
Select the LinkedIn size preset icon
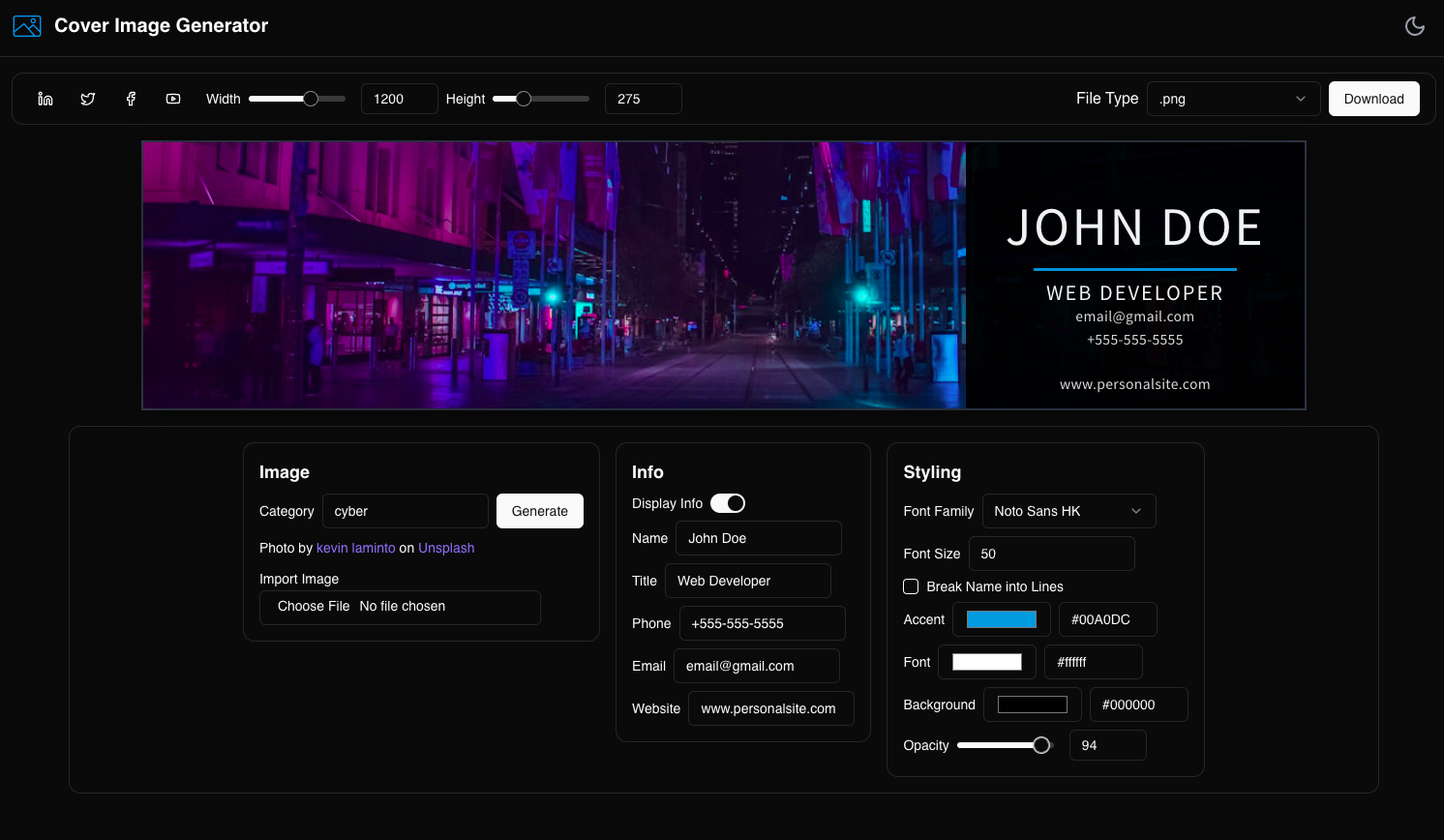click(x=45, y=99)
